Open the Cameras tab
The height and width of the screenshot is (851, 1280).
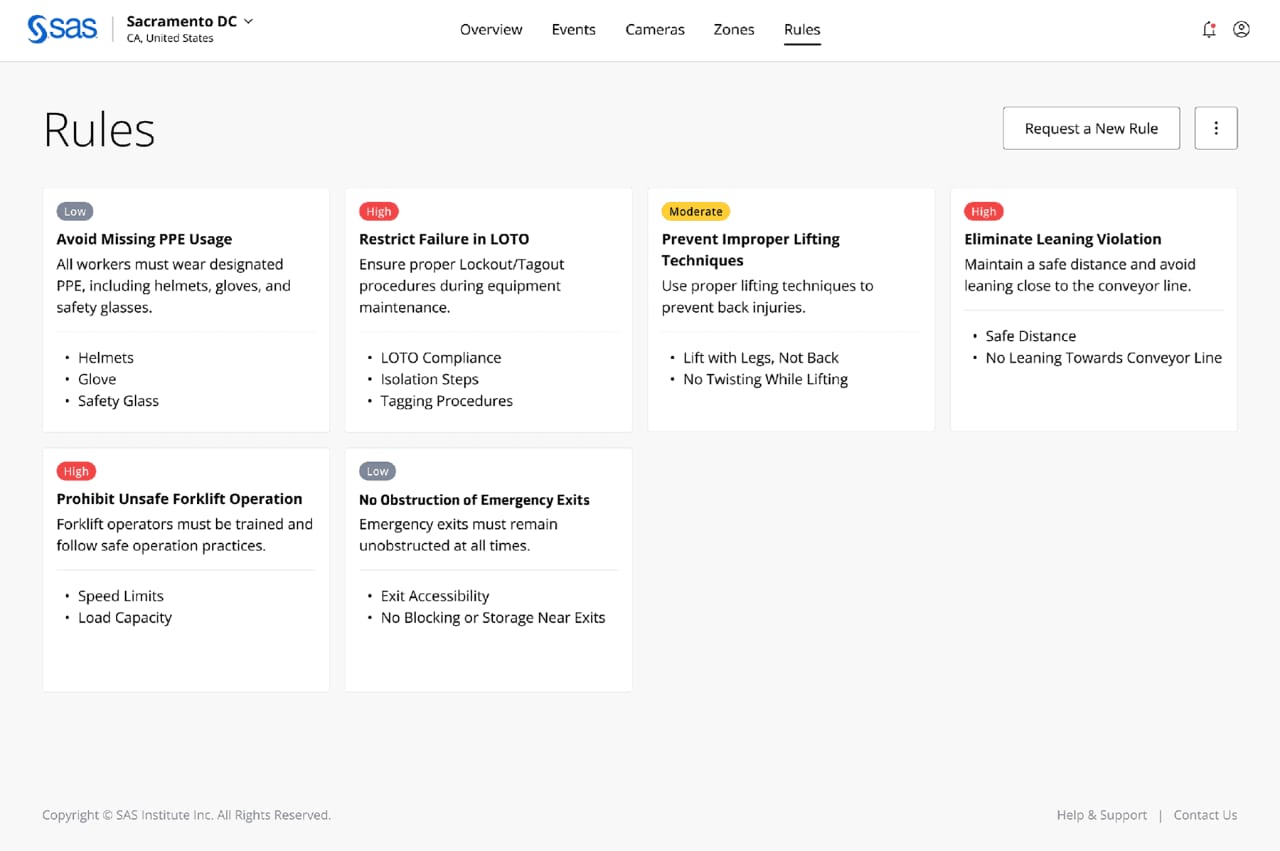pos(655,29)
